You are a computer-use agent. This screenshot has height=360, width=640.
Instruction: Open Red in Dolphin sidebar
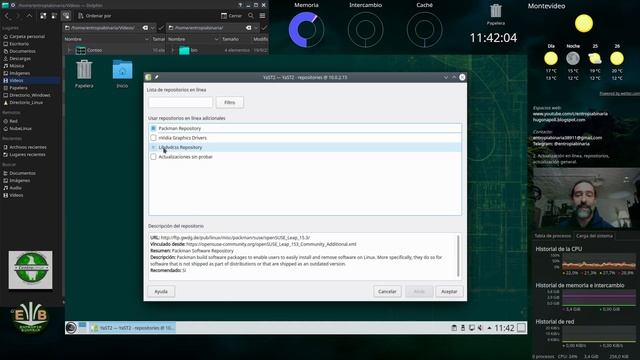click(13, 121)
